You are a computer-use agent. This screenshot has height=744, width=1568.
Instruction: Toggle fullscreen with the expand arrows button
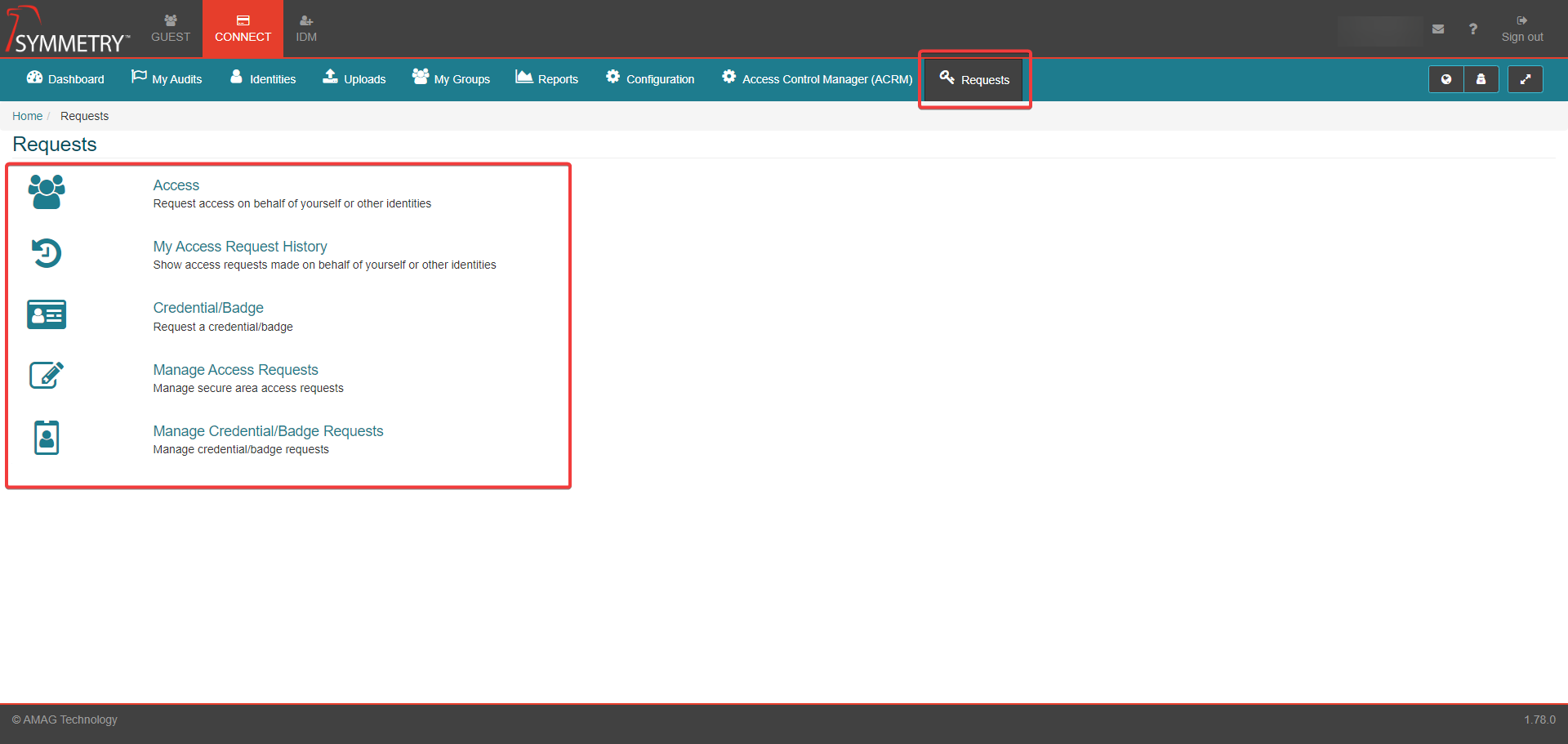coord(1525,79)
